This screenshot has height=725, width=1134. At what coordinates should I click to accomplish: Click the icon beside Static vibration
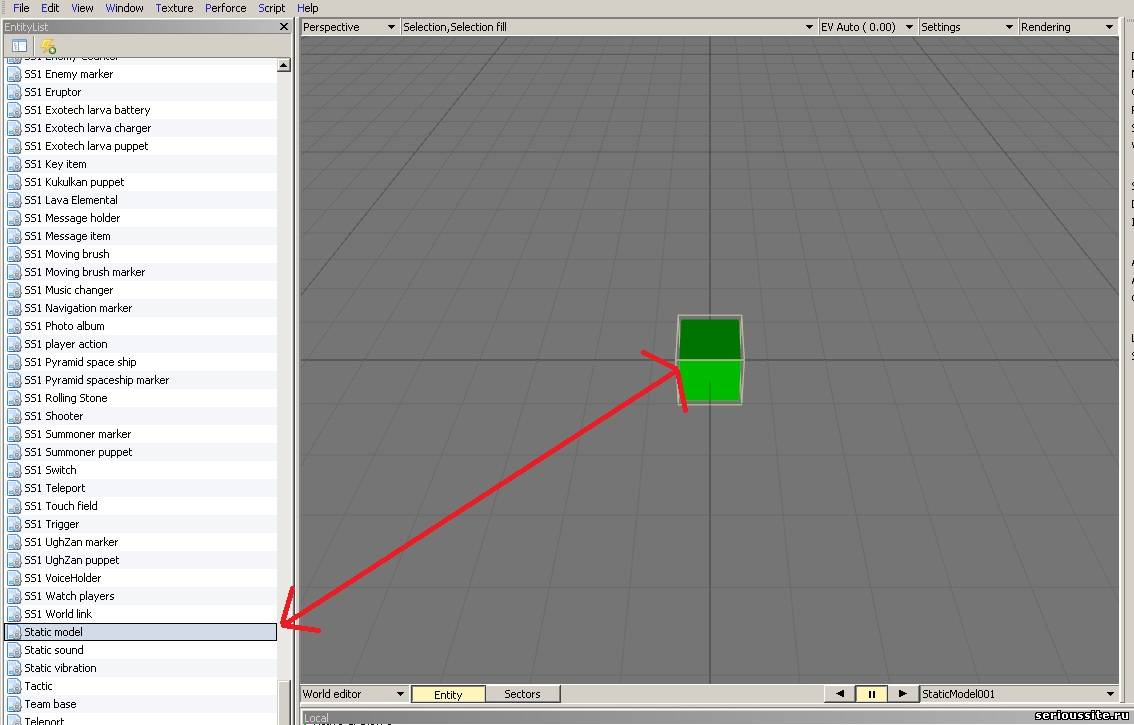pyautogui.click(x=14, y=669)
